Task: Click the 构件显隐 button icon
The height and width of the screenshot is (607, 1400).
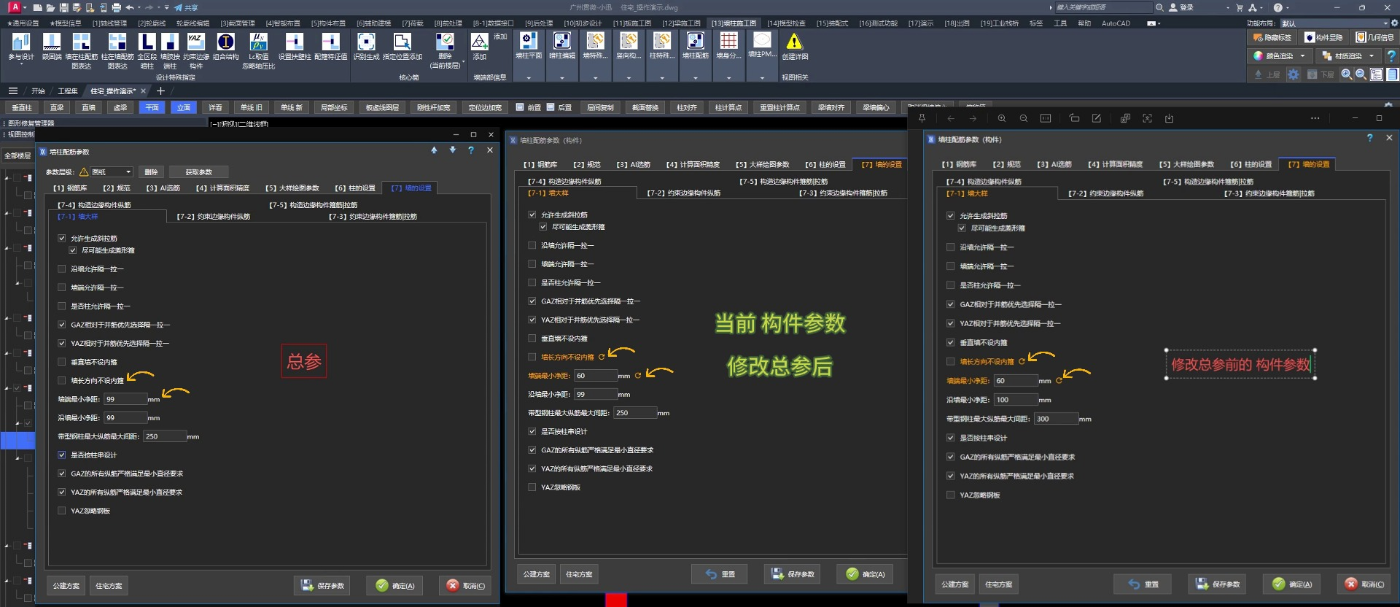Action: pos(1310,37)
